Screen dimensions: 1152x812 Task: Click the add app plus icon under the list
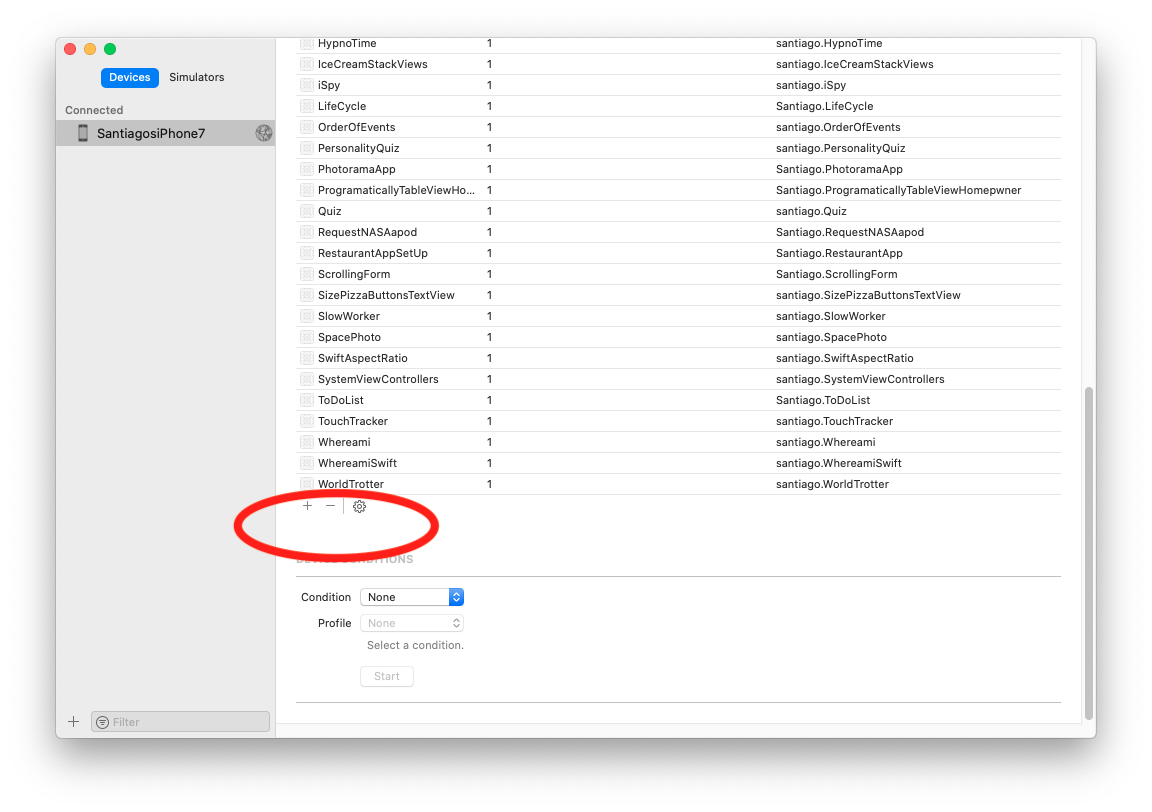[x=307, y=506]
